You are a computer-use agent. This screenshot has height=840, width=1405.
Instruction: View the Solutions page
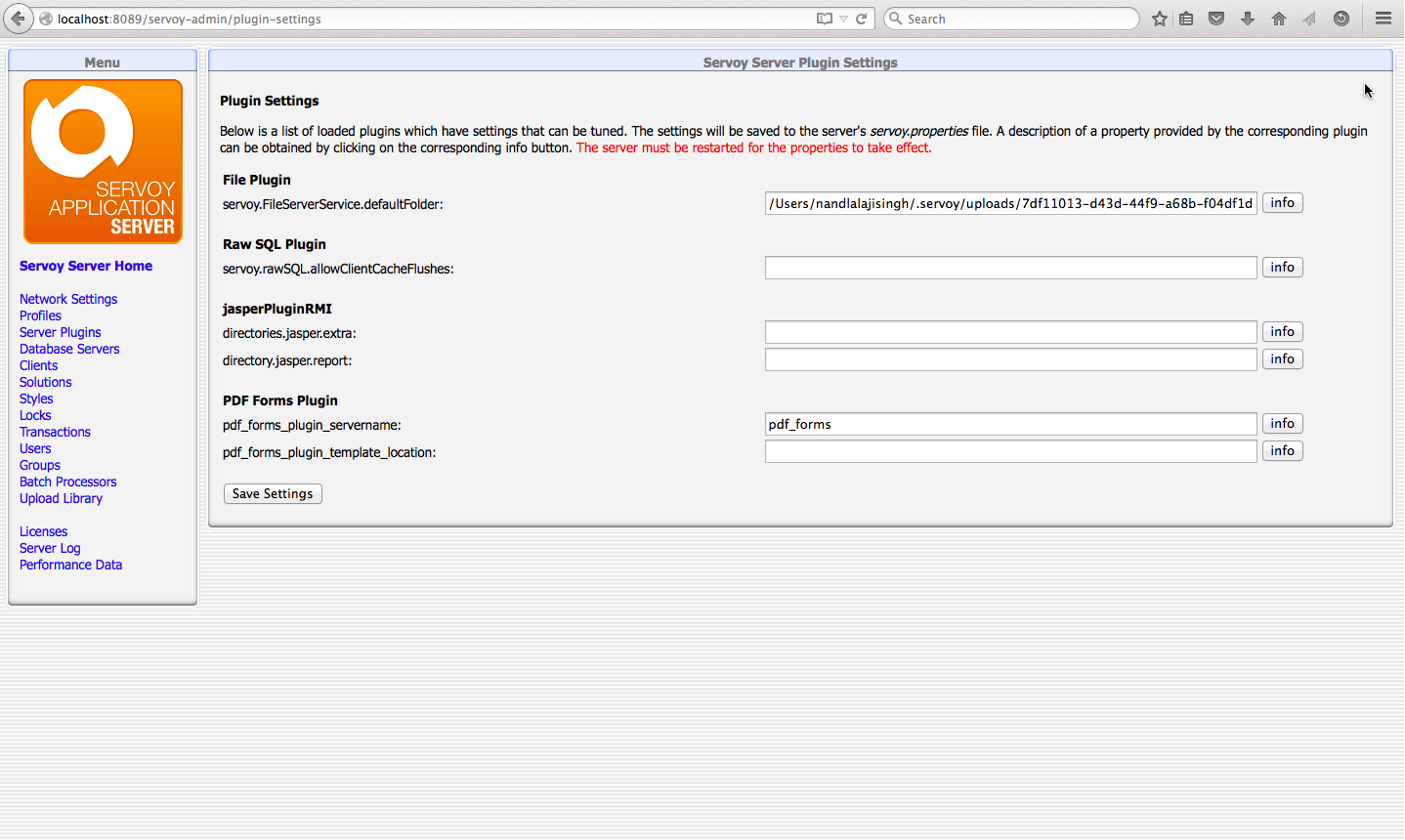(x=46, y=382)
